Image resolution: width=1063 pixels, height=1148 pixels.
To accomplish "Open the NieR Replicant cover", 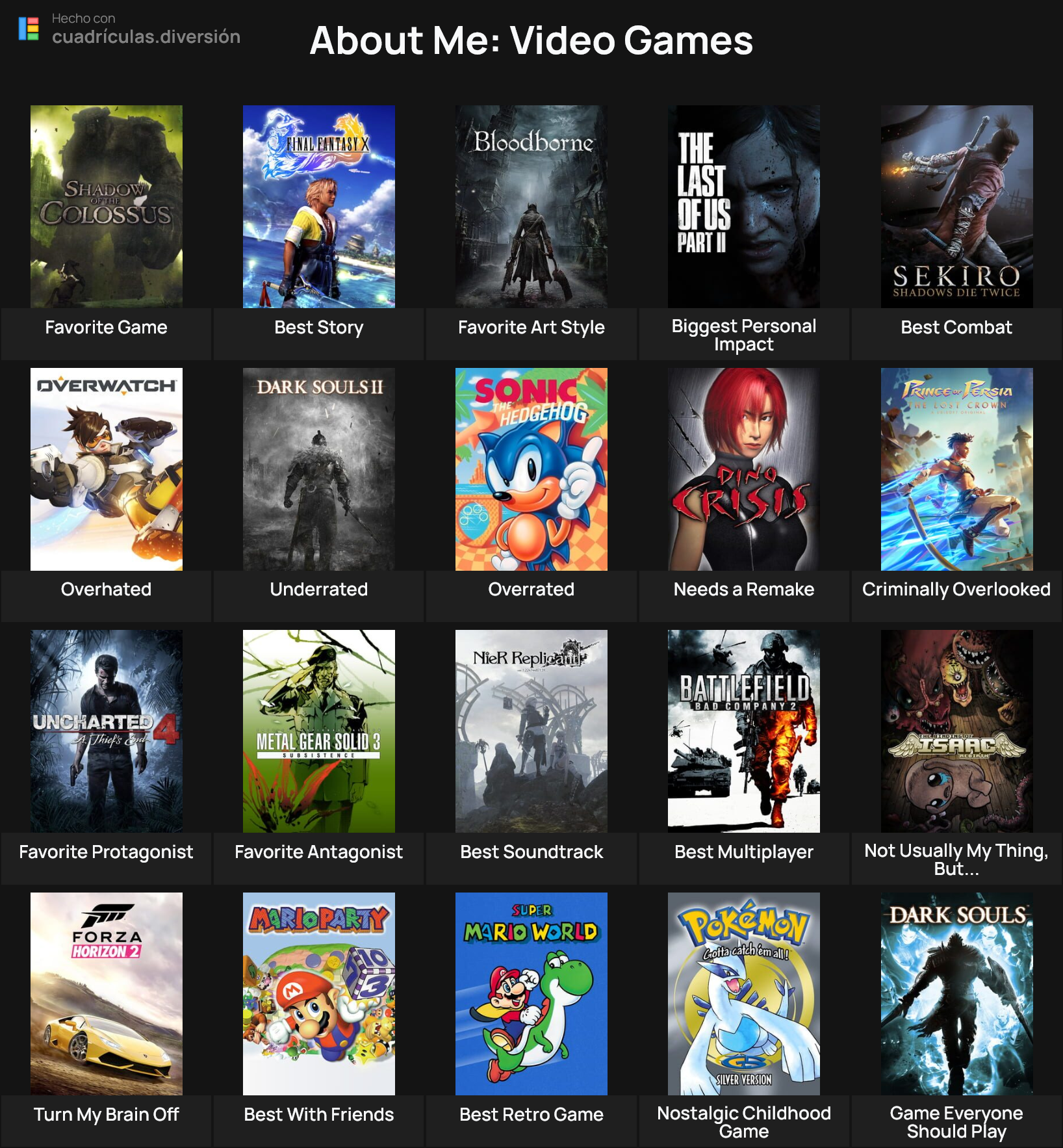I will point(531,731).
